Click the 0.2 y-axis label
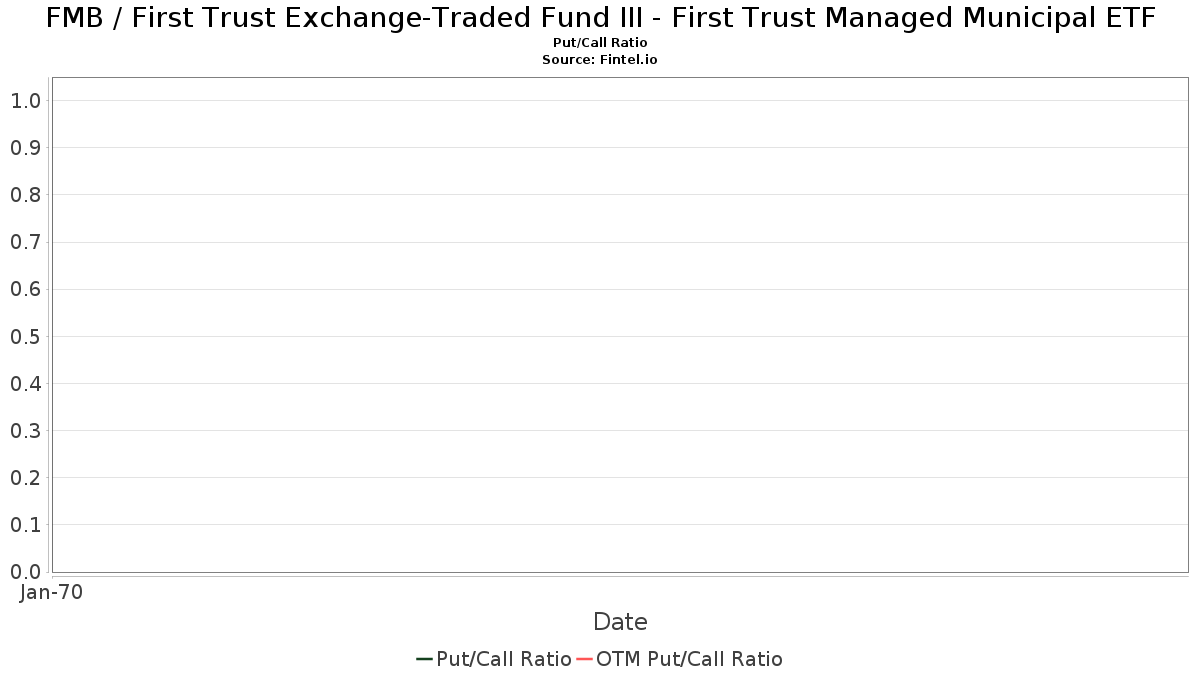The width and height of the screenshot is (1200, 675). pos(25,478)
